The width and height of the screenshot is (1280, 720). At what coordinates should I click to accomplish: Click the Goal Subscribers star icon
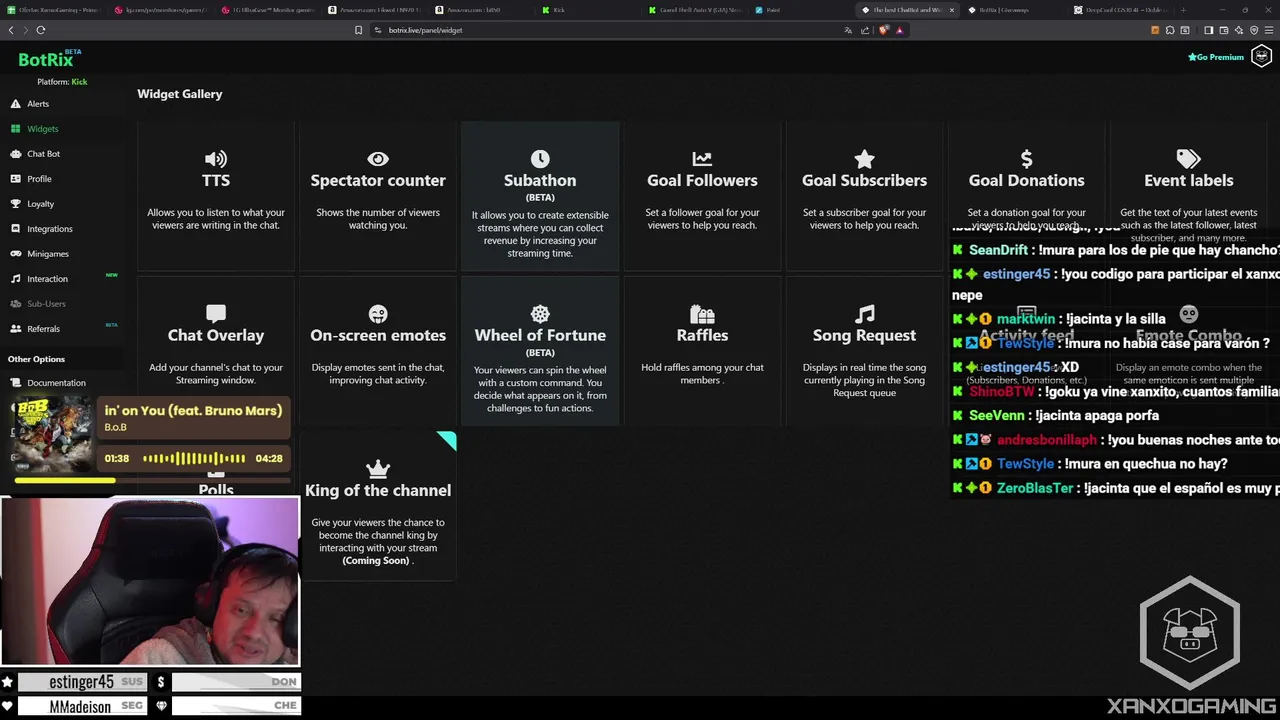point(864,159)
